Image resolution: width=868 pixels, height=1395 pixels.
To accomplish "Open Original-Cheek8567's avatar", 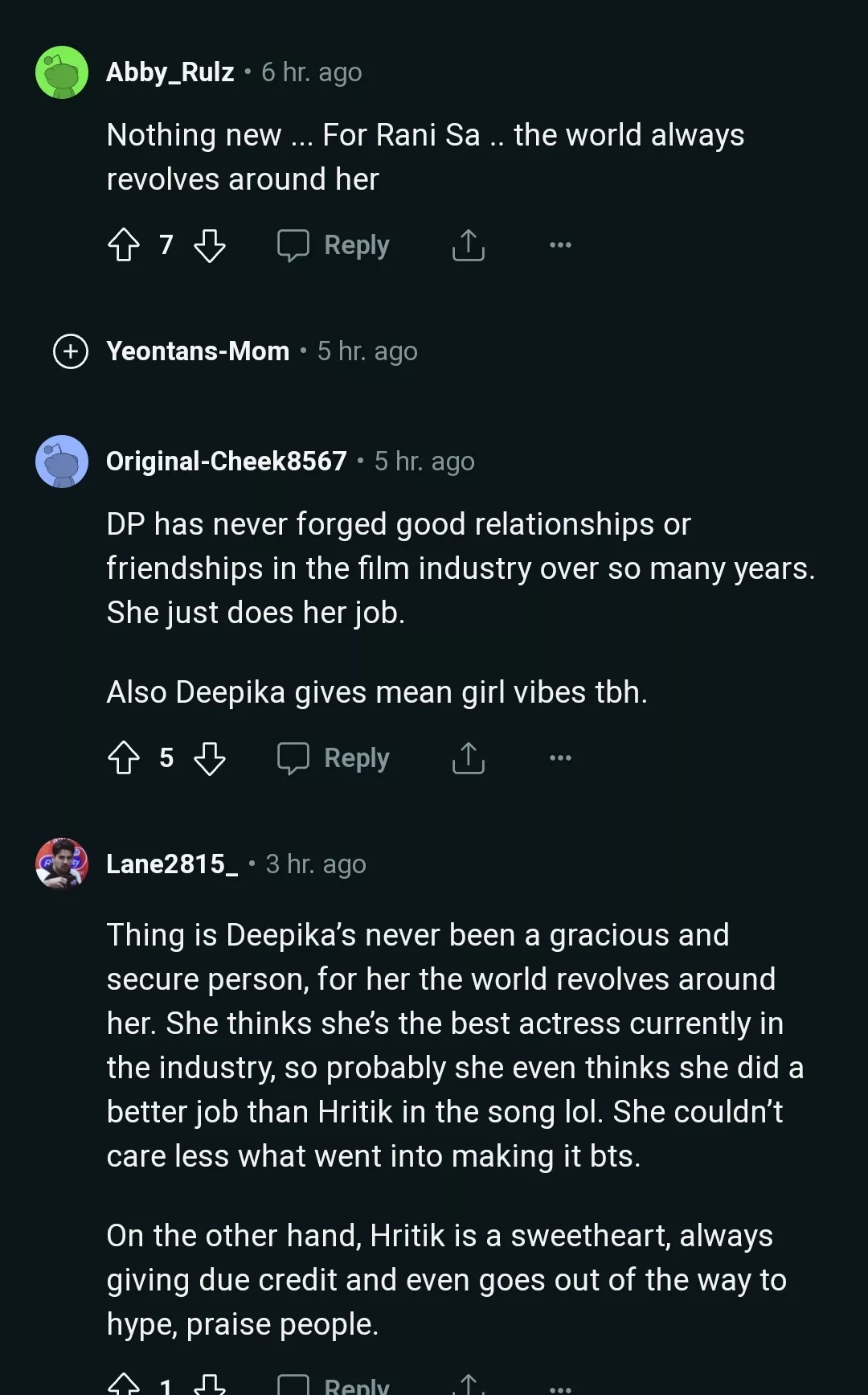I will [x=62, y=462].
